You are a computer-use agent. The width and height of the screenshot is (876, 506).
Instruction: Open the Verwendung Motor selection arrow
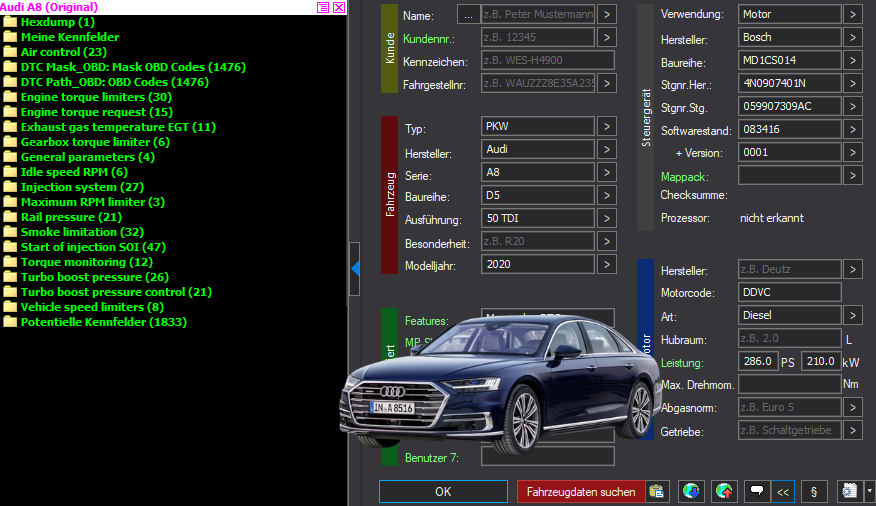(853, 15)
